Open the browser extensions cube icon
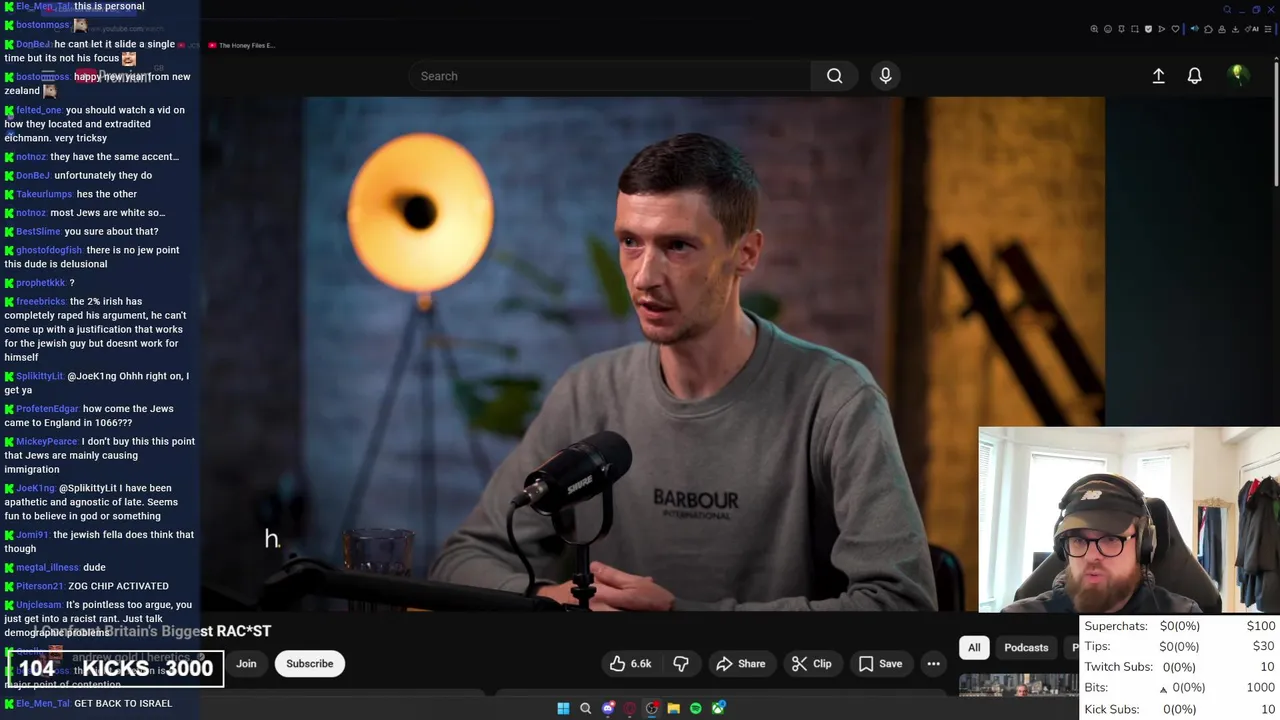This screenshot has width=1280, height=720. [x=1208, y=29]
